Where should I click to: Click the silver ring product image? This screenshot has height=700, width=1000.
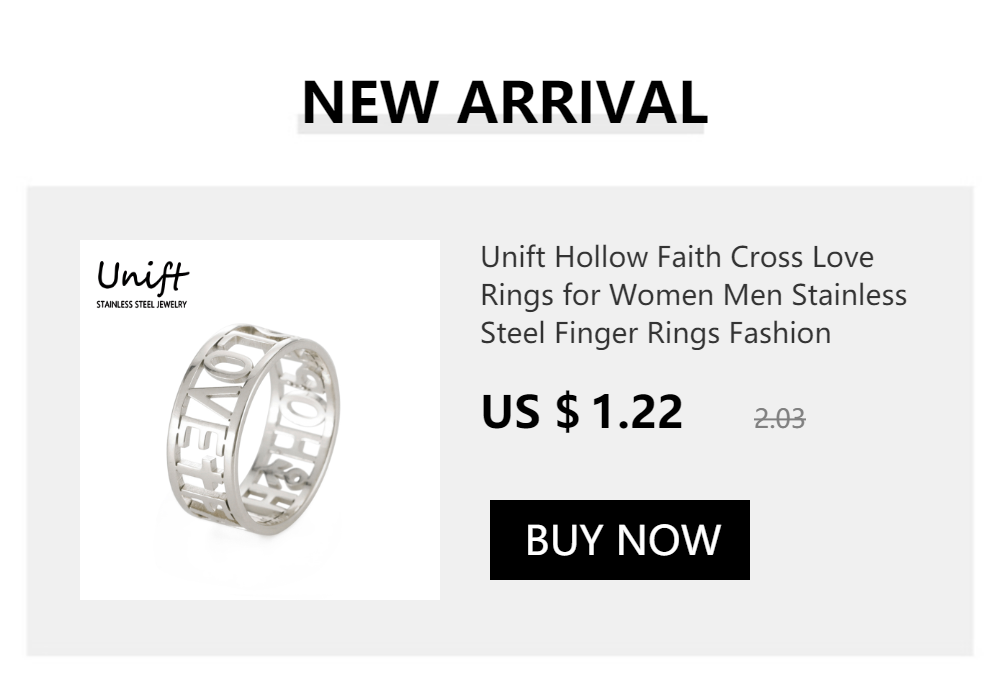pos(258,430)
